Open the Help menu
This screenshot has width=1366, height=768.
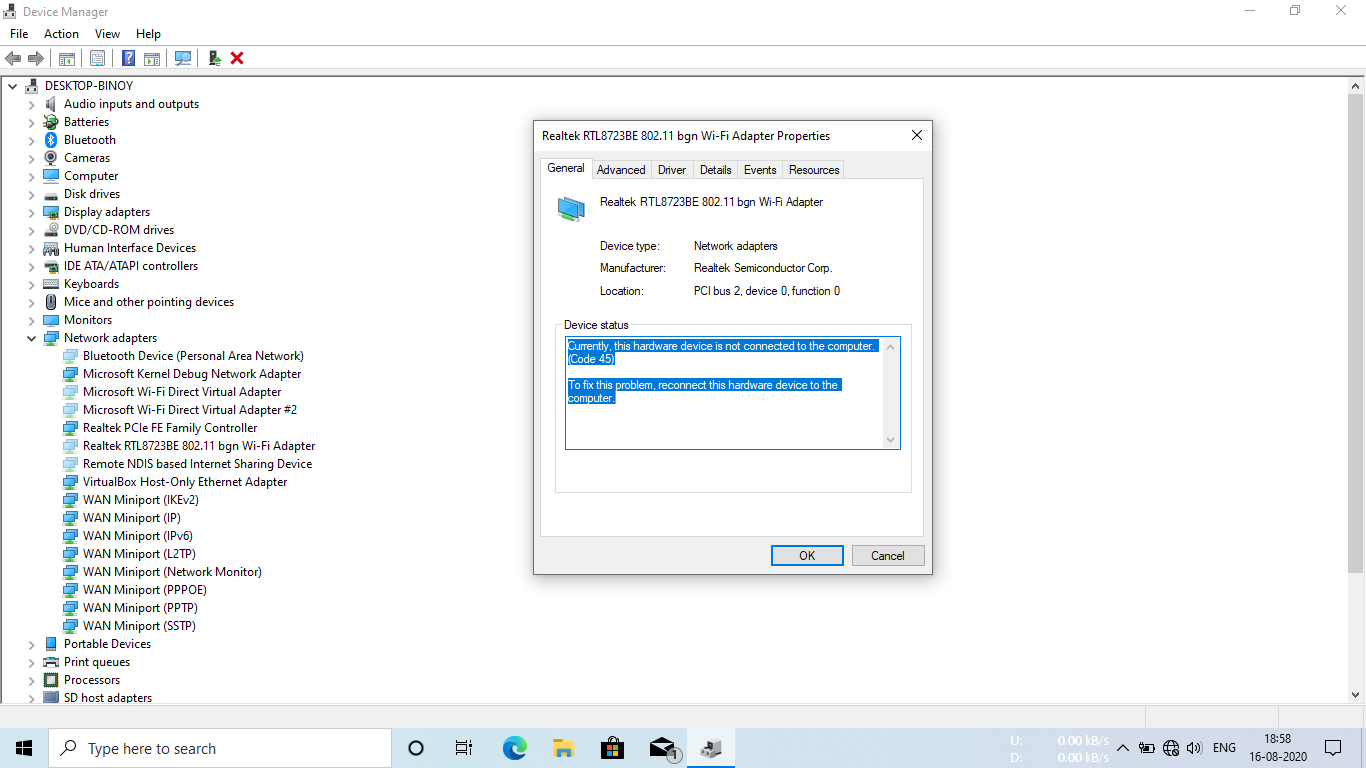pos(148,34)
